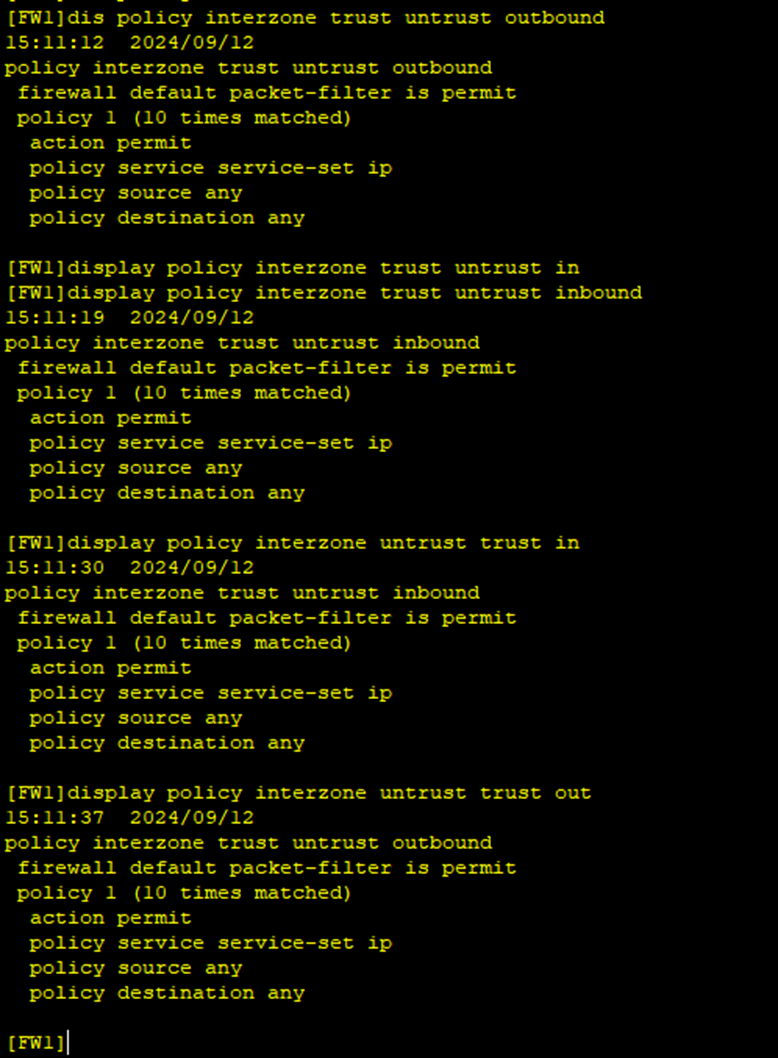Click the output header line directly below 15:11:19

point(242,343)
